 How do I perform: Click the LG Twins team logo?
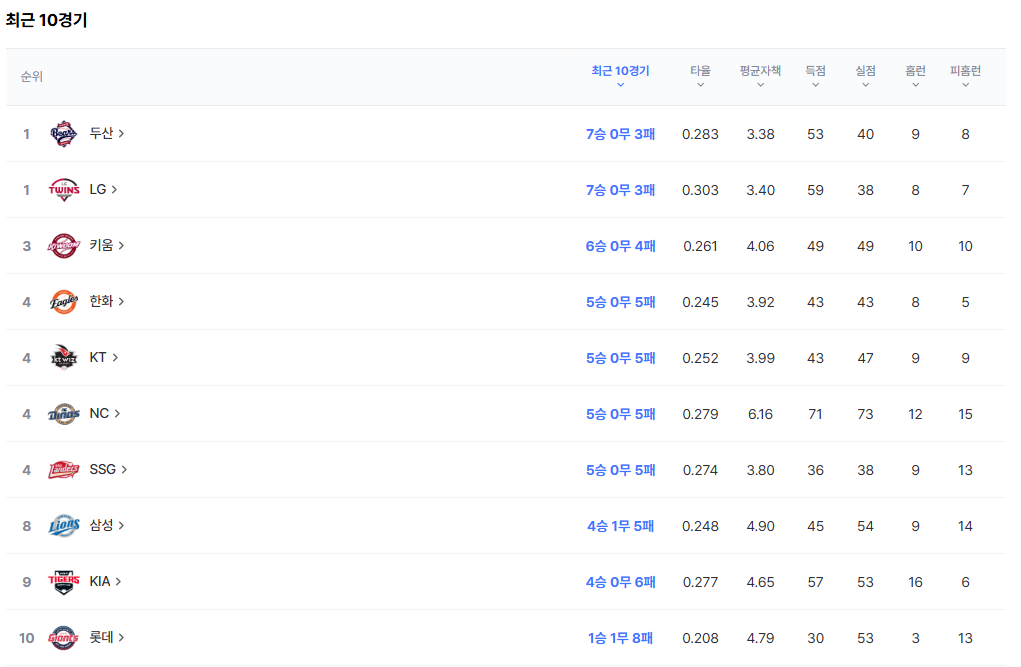tap(63, 190)
